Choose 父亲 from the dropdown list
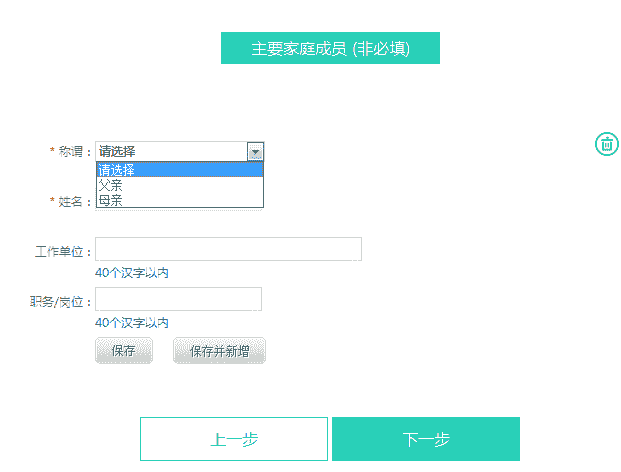This screenshot has height=472, width=621. point(180,185)
